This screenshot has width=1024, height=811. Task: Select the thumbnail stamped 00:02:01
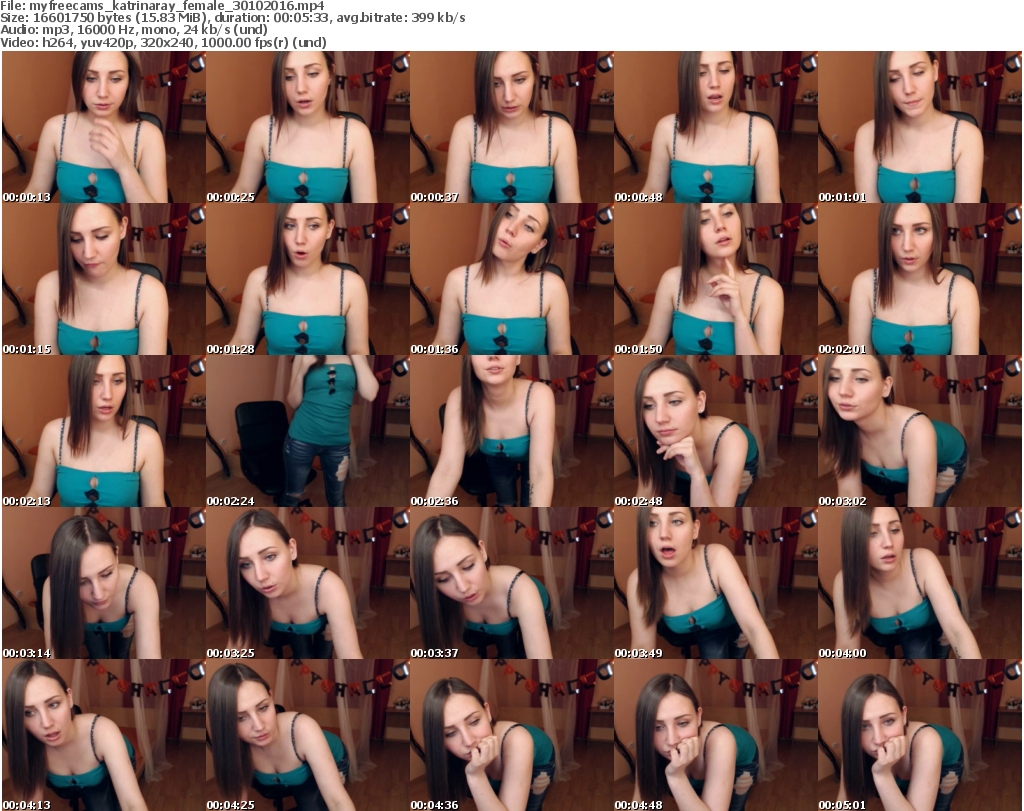tap(920, 279)
